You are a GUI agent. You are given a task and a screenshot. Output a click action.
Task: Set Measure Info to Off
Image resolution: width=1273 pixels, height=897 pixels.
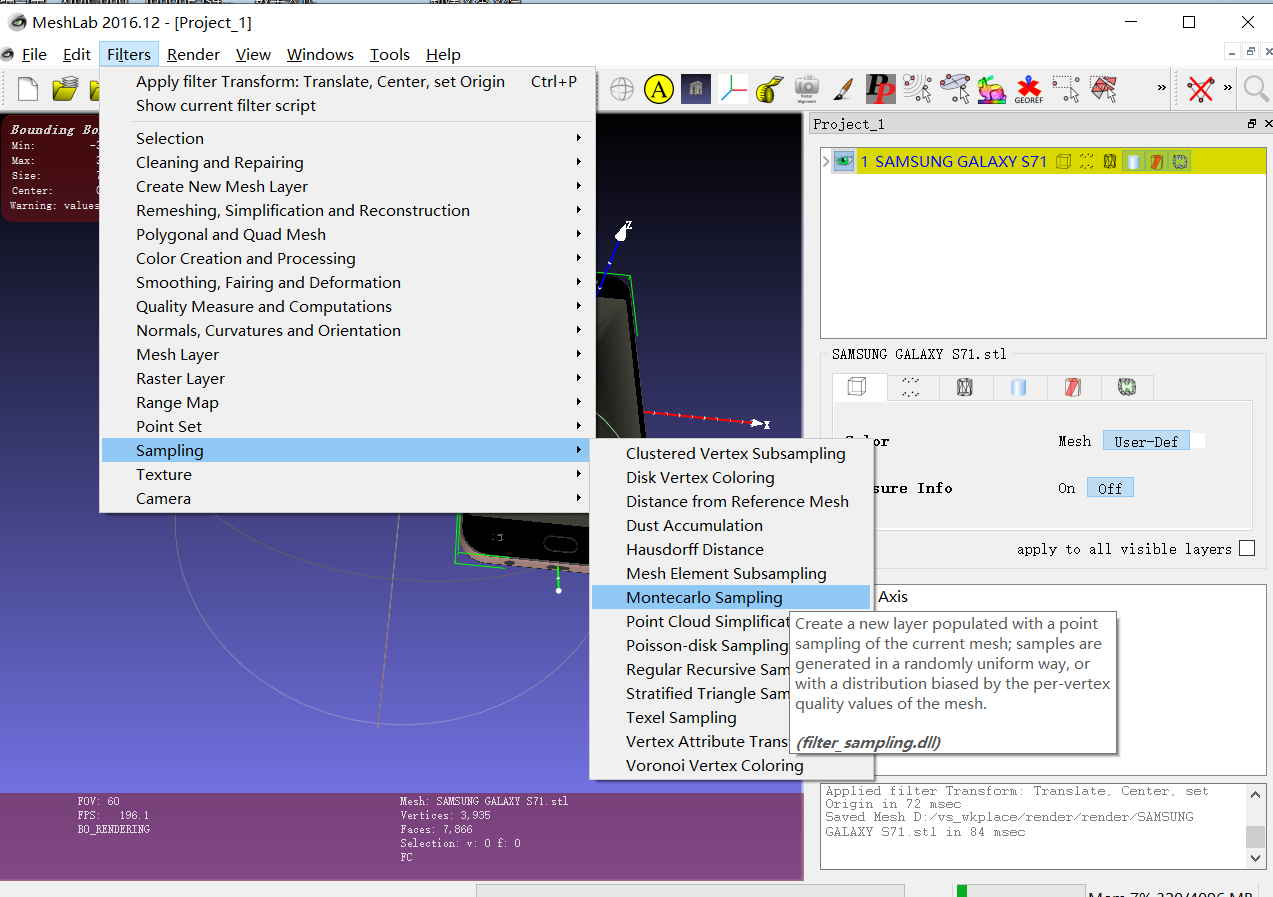click(x=1110, y=488)
